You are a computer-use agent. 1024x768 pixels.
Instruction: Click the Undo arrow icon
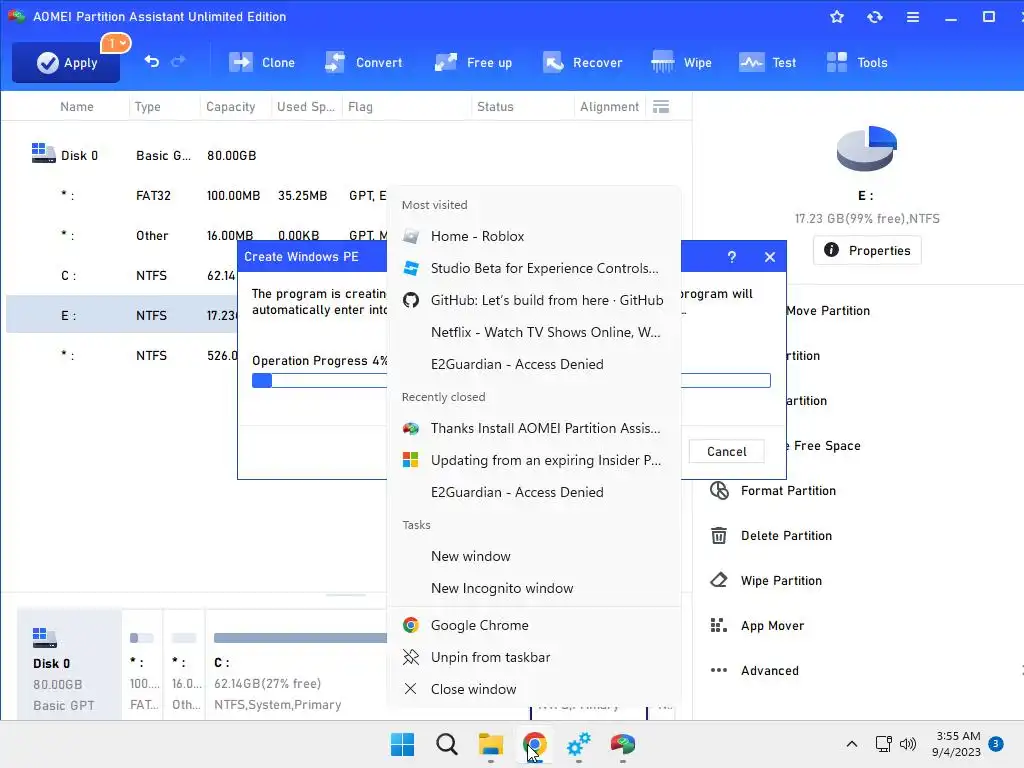pyautogui.click(x=152, y=61)
